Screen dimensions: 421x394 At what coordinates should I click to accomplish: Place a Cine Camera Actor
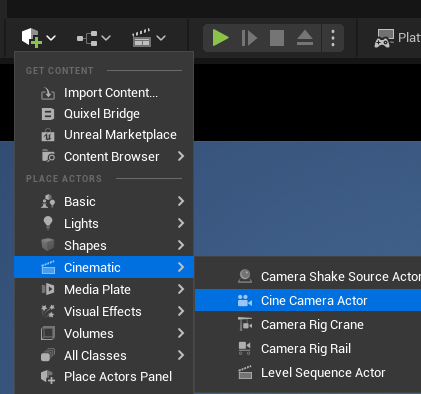(x=308, y=300)
